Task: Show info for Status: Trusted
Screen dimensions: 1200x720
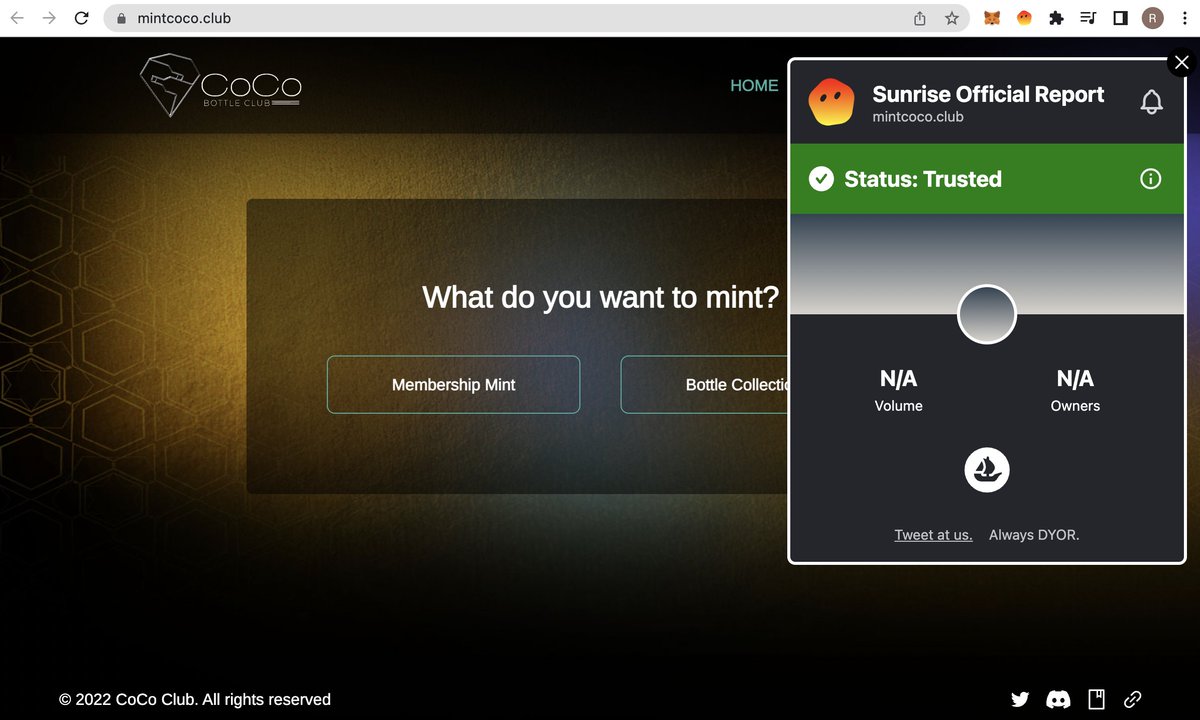Action: click(x=1151, y=179)
